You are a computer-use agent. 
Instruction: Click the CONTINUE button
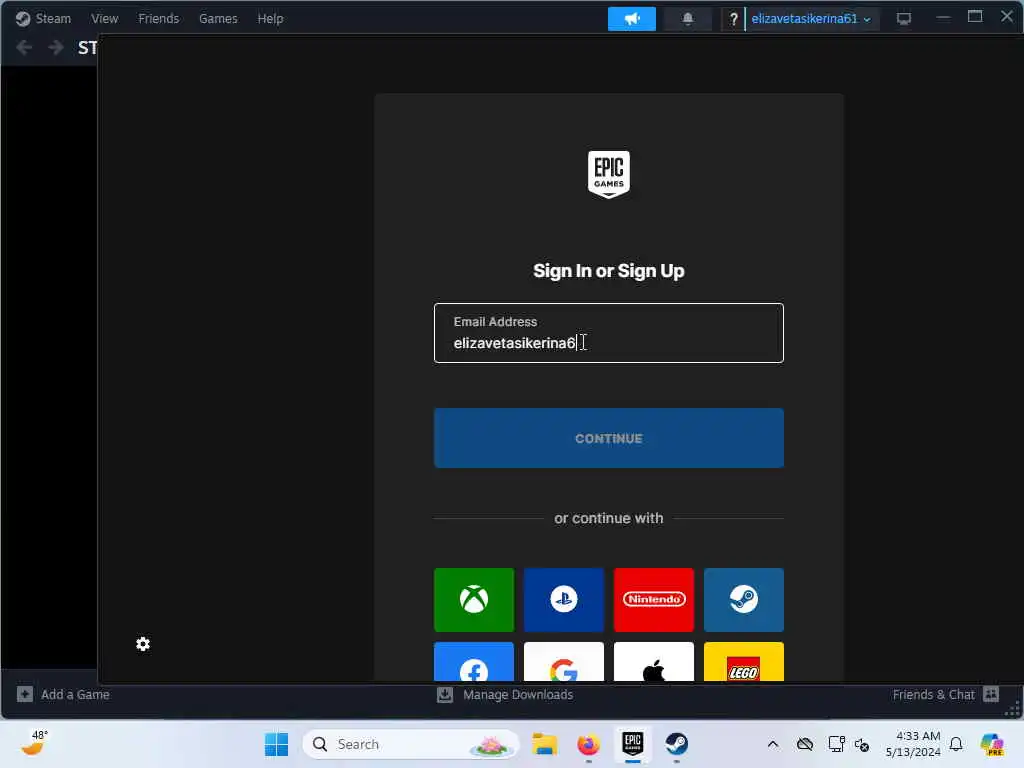click(609, 438)
